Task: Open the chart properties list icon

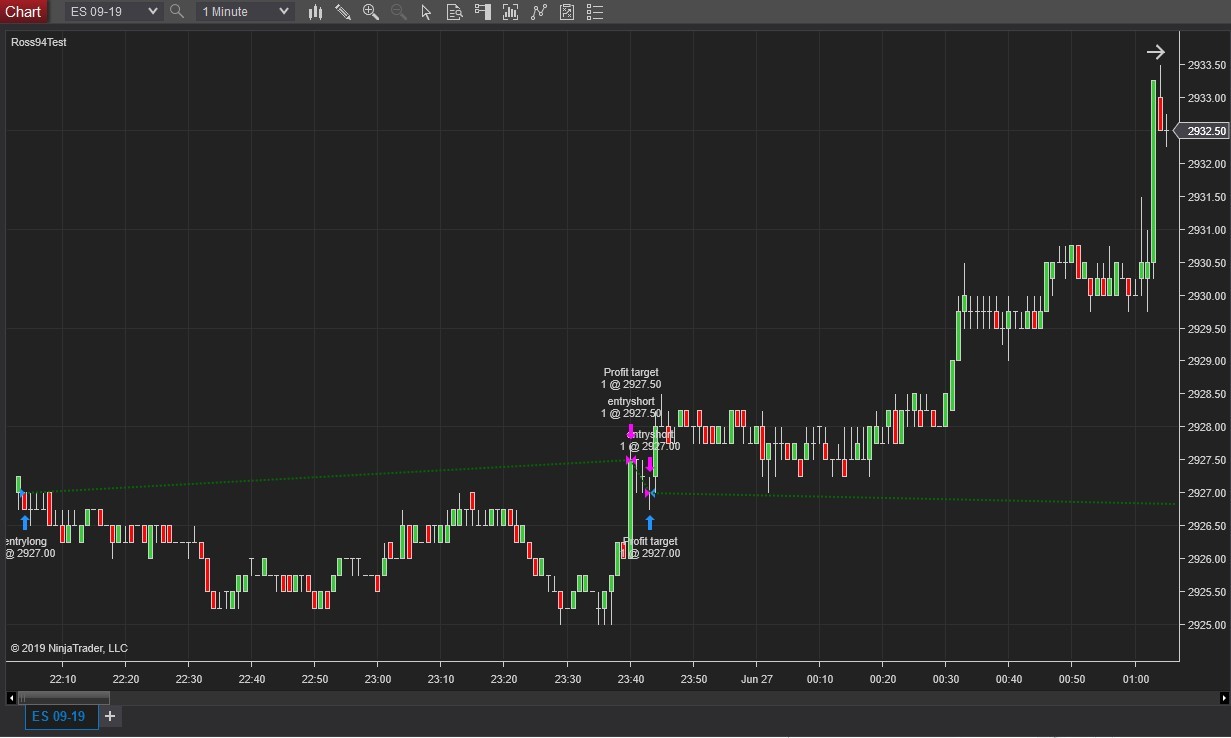Action: 595,12
